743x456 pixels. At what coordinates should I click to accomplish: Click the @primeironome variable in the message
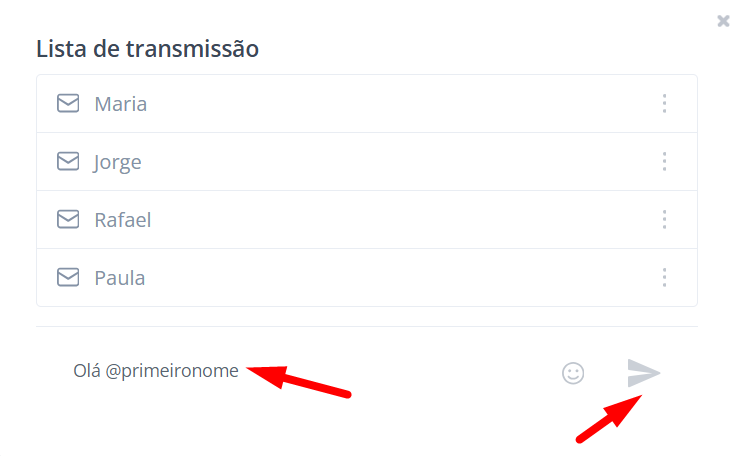(172, 371)
